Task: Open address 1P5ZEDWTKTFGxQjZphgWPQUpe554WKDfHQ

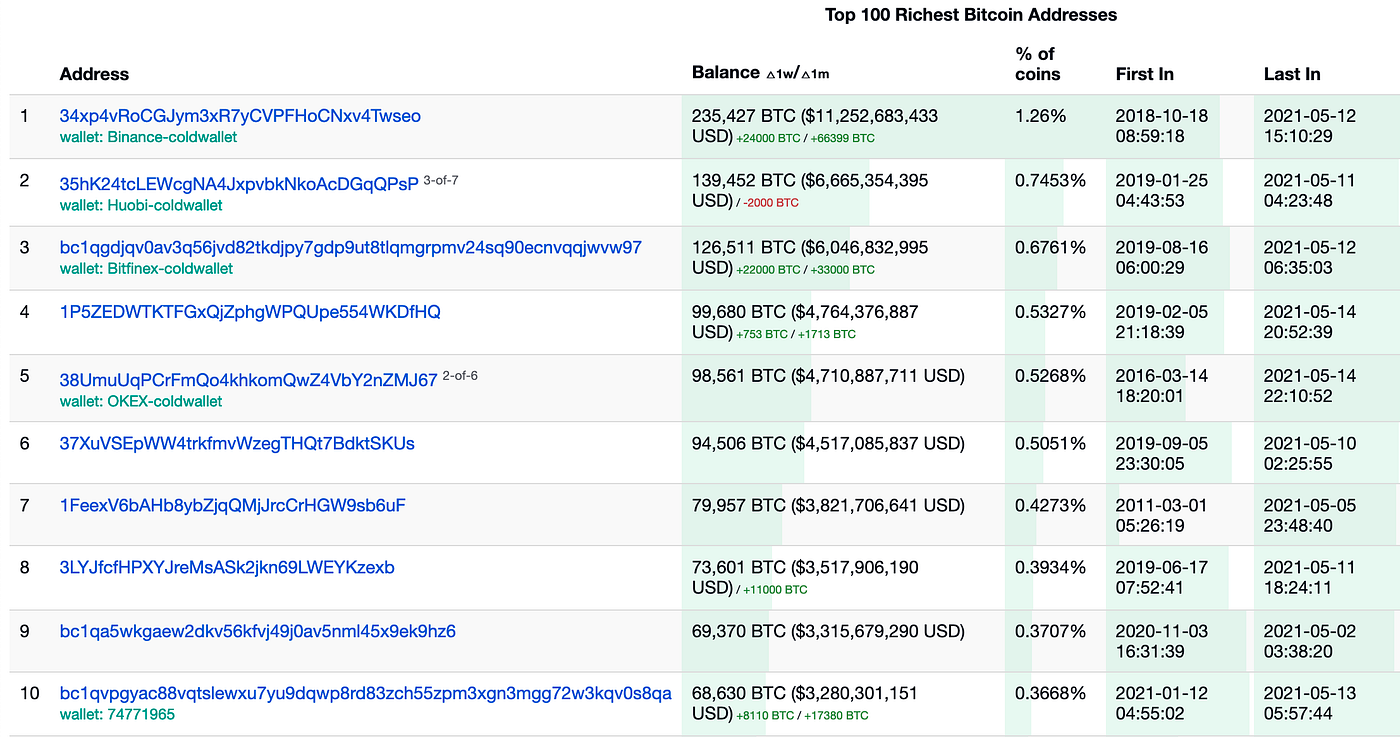Action: click(x=250, y=312)
